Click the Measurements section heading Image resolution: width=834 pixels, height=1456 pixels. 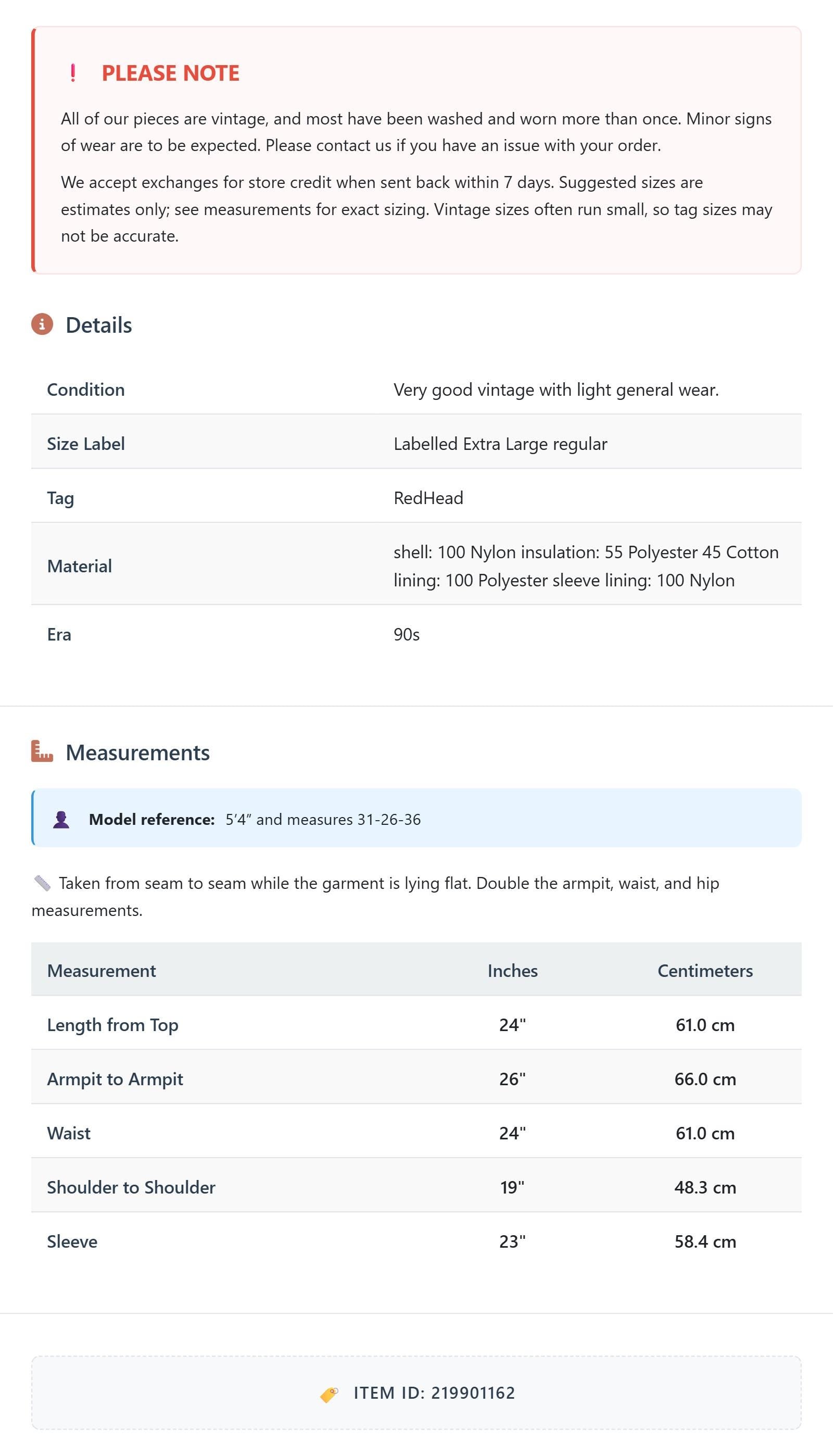(x=137, y=752)
